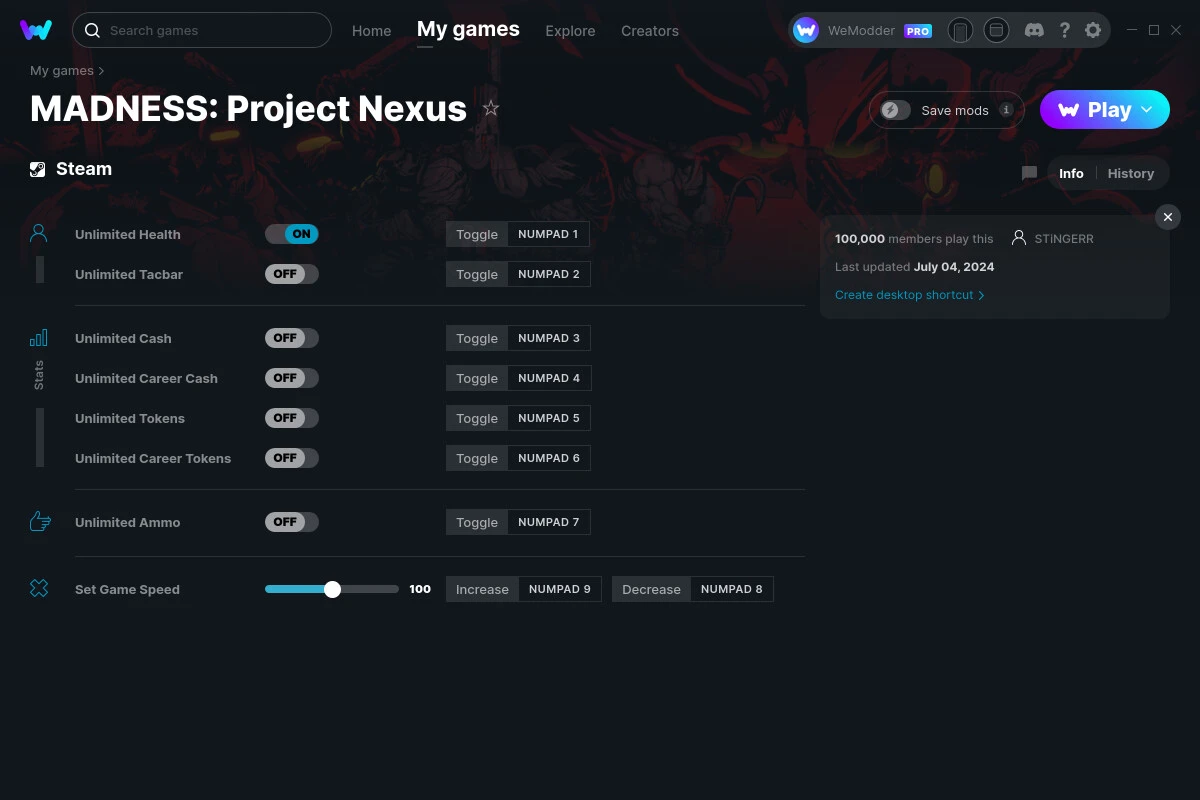
Task: Select the Player mods icon in sidebar
Action: pyautogui.click(x=38, y=232)
